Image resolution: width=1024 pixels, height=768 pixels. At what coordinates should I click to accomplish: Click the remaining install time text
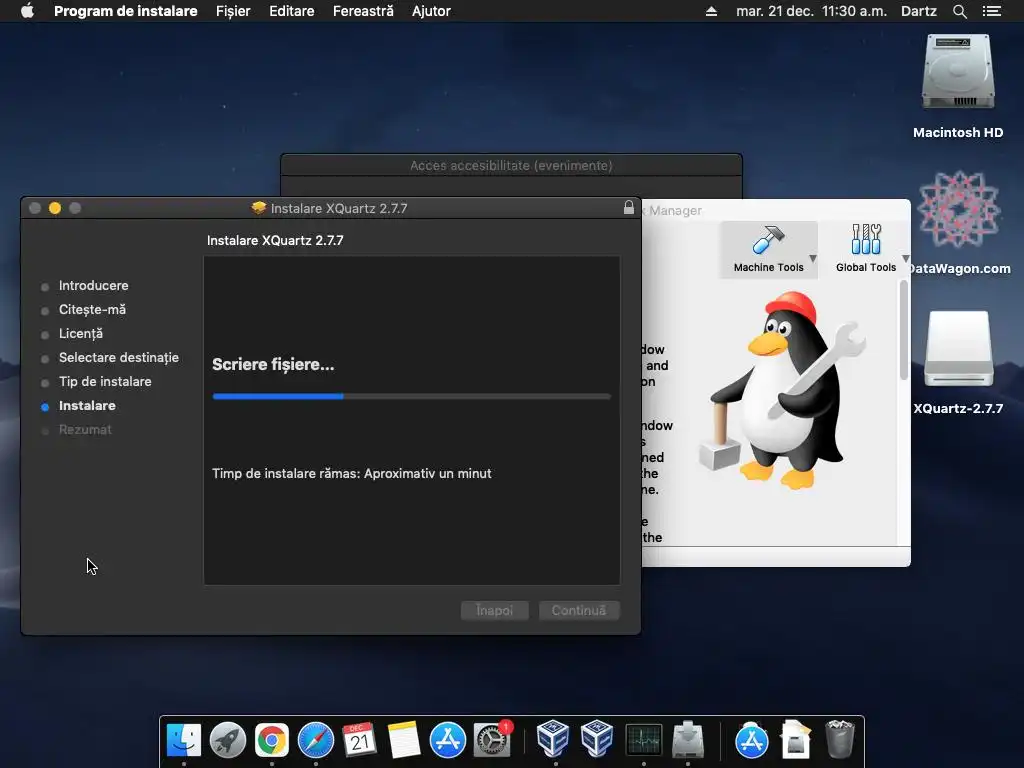[x=351, y=473]
